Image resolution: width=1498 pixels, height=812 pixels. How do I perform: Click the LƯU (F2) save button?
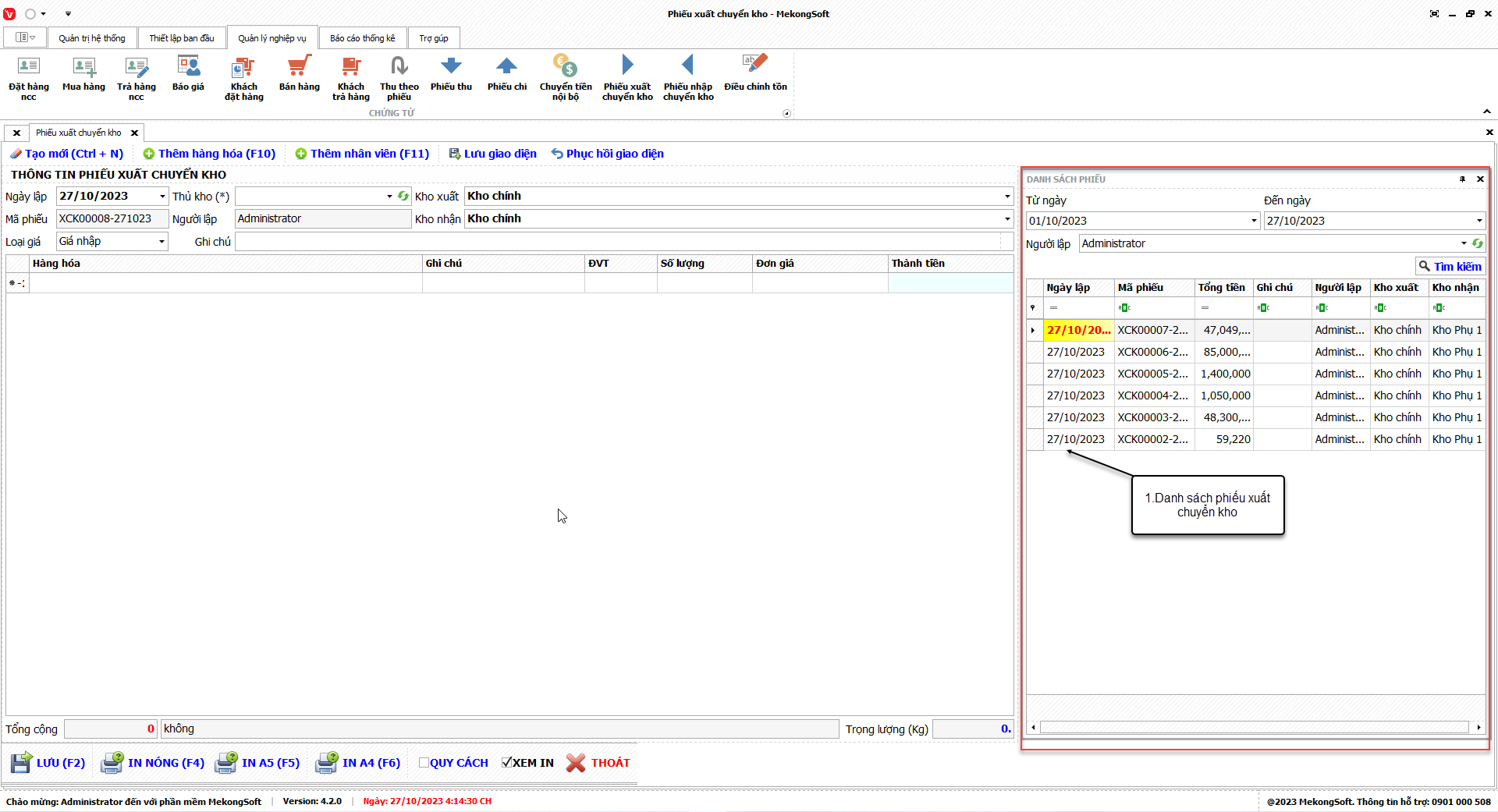[x=48, y=763]
